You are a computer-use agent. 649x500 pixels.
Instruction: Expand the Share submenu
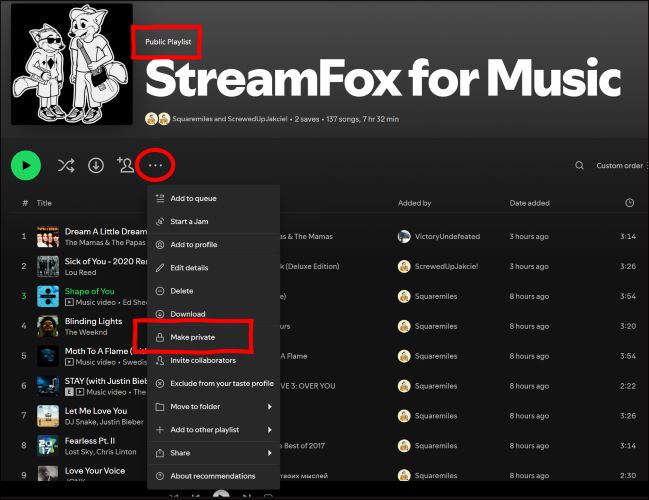(x=214, y=453)
